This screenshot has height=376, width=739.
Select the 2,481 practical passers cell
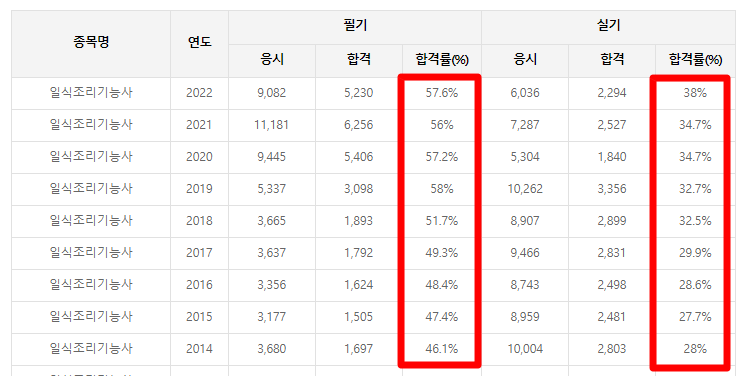(x=612, y=317)
